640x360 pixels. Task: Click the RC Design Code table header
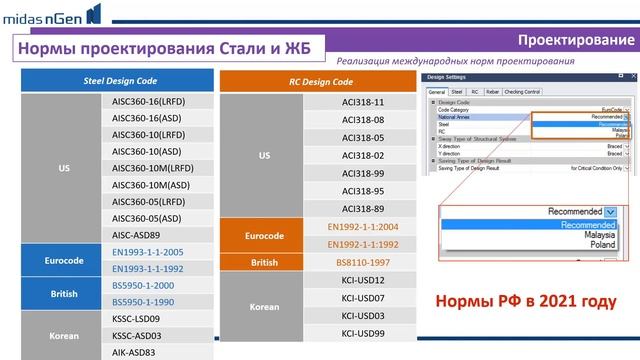(318, 81)
